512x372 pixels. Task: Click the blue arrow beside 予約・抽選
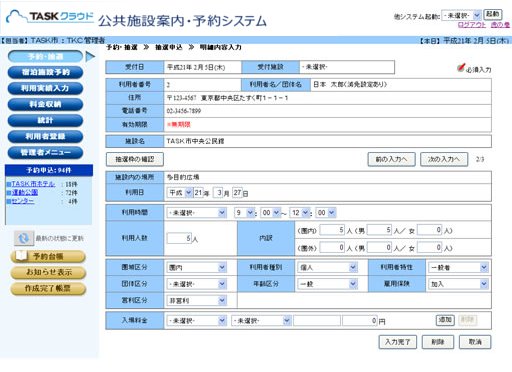90,56
